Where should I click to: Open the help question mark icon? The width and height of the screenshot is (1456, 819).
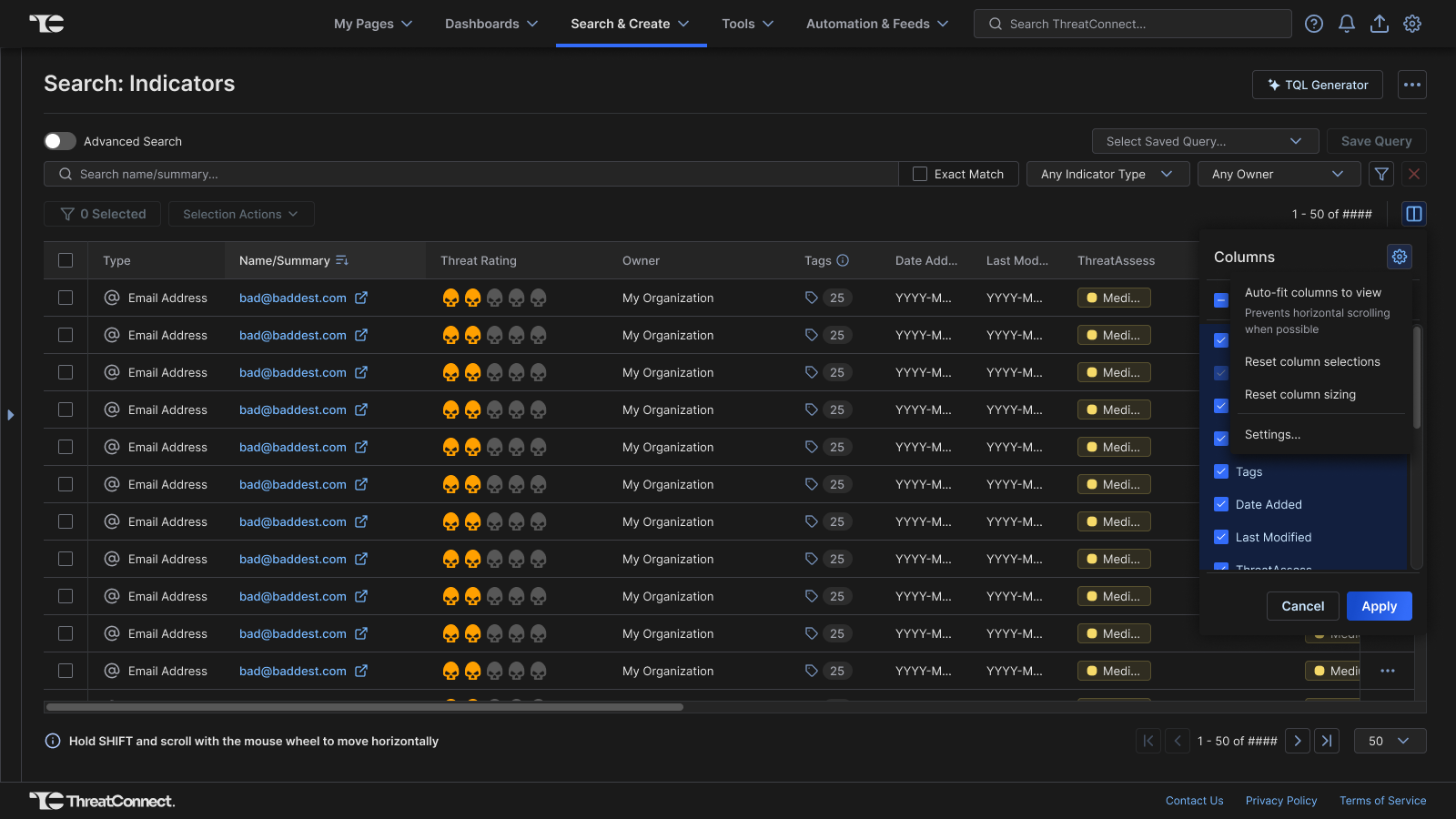pyautogui.click(x=1313, y=24)
